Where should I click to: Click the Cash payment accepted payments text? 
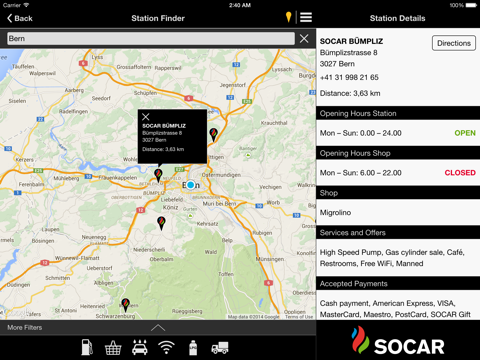click(395, 309)
